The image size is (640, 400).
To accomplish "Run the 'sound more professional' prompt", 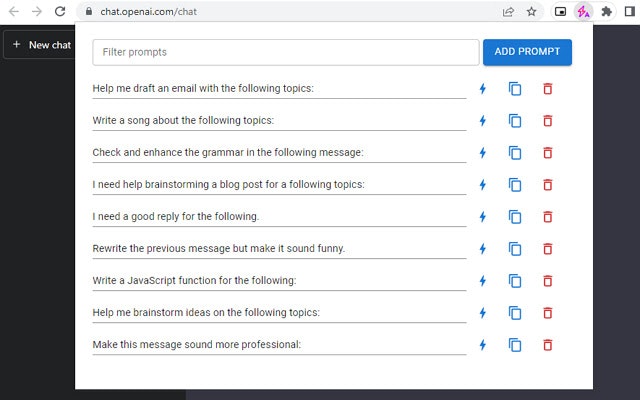I will (482, 345).
